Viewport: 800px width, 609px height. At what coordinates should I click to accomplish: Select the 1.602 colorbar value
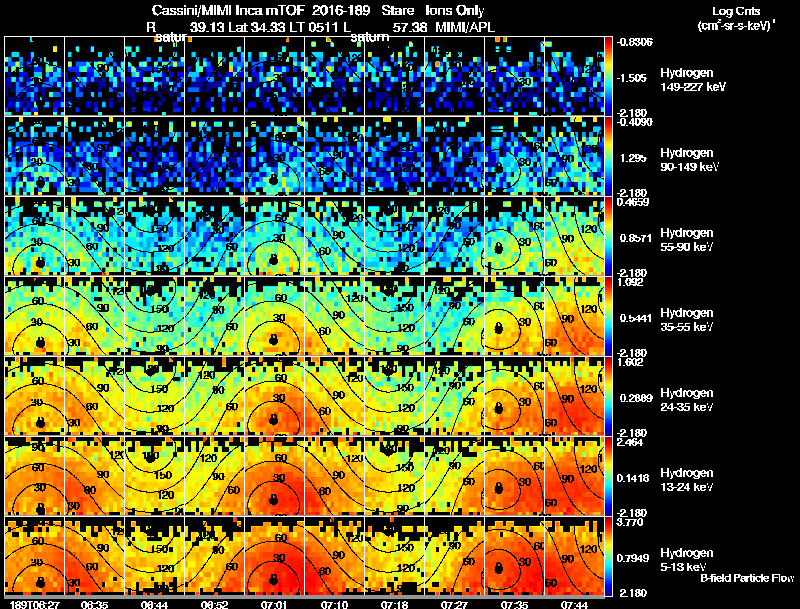(x=630, y=362)
